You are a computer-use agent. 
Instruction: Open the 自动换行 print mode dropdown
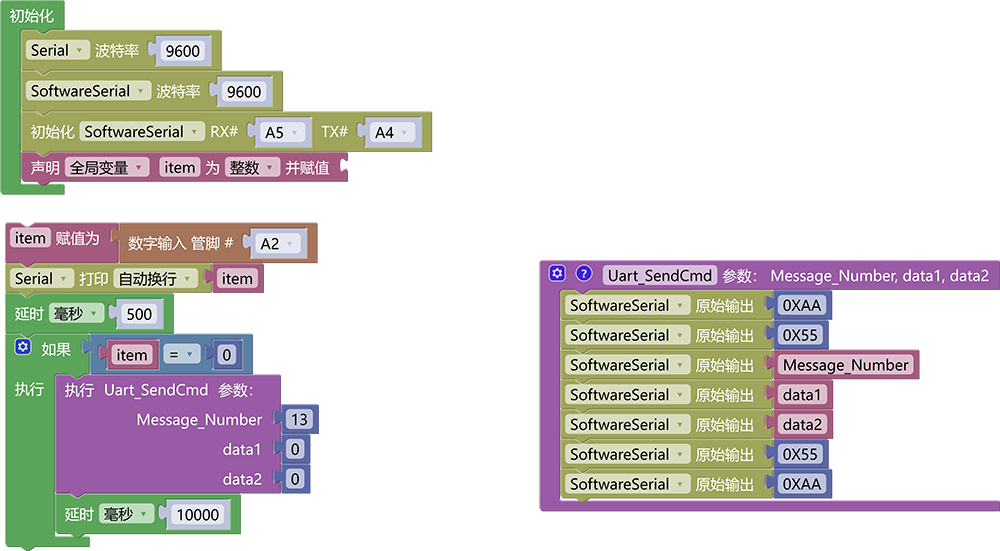[x=156, y=279]
